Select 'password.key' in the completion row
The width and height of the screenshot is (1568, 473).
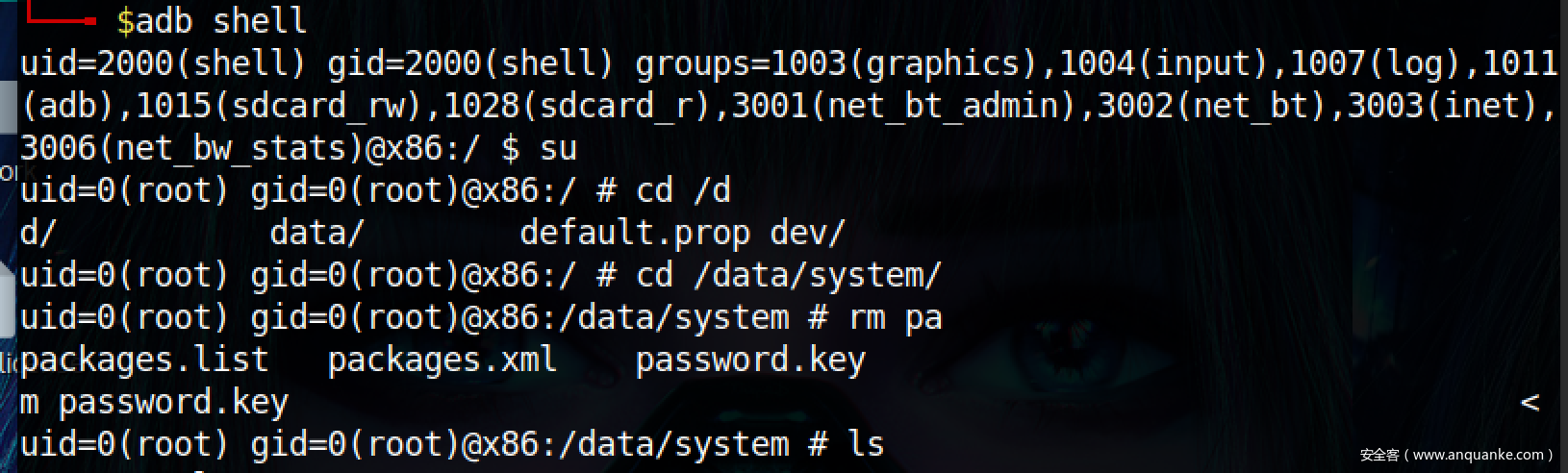[x=749, y=360]
